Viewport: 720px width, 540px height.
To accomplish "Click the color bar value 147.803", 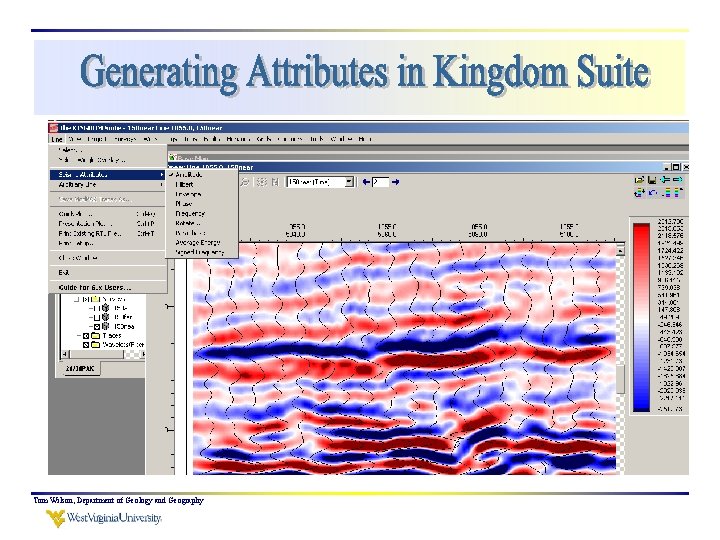I will click(x=670, y=309).
